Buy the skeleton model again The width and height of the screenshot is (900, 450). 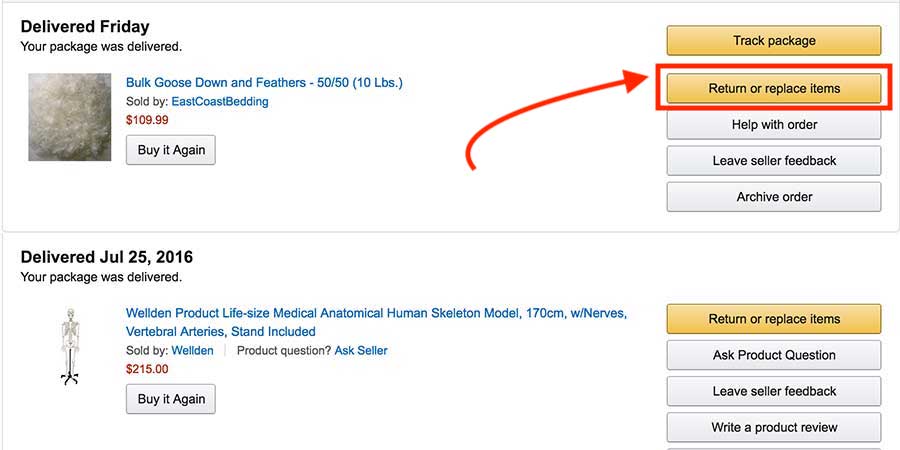tap(170, 399)
